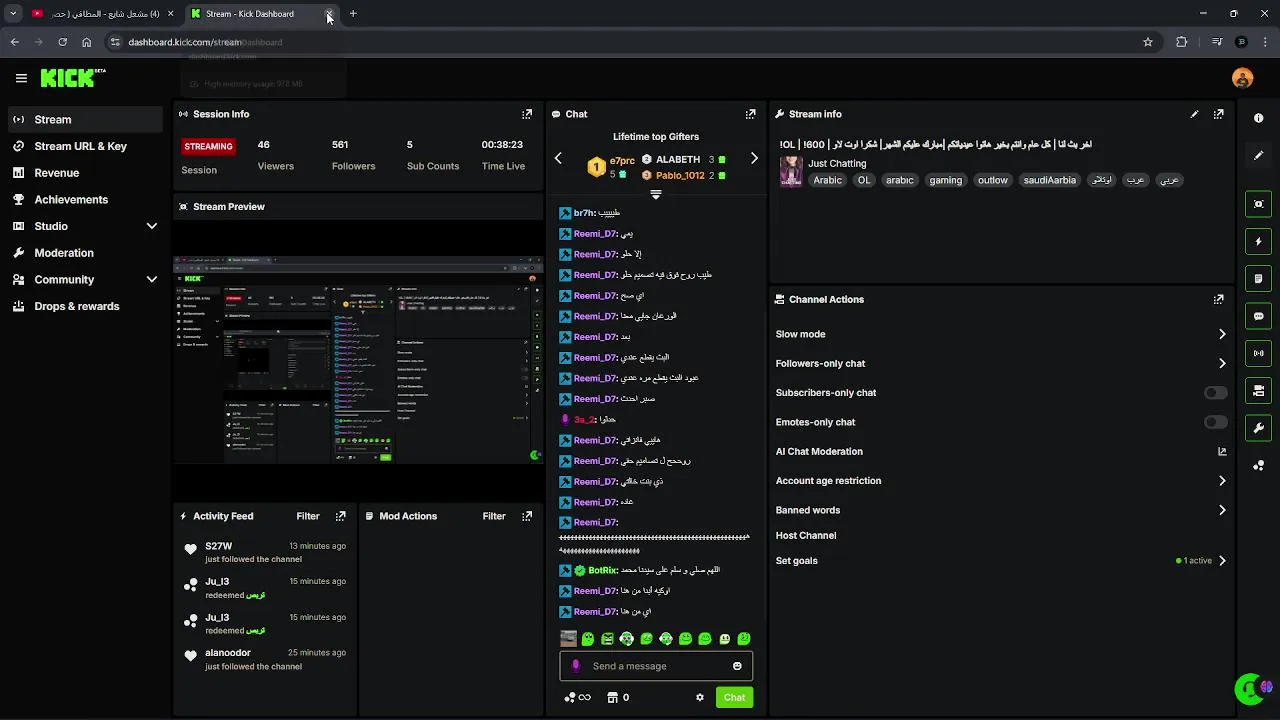
Task: Open the Activity Feed Filter
Action: point(308,516)
